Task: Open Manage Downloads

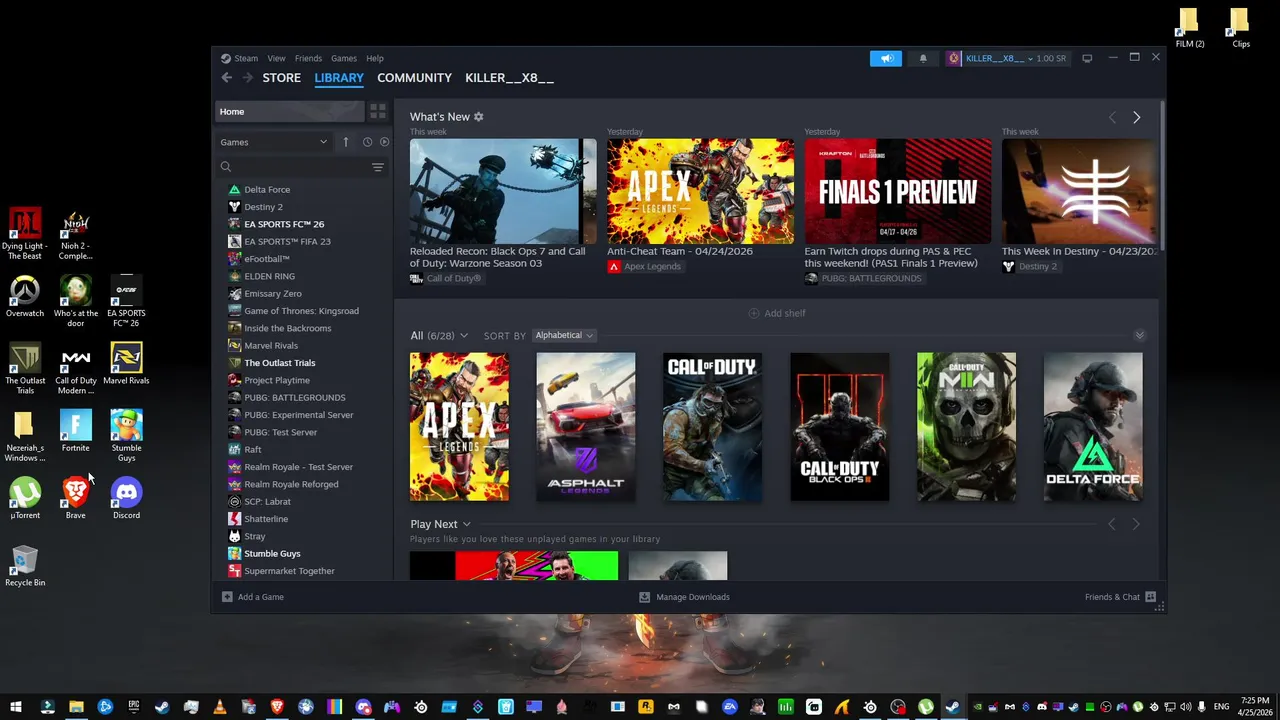Action: click(x=693, y=597)
